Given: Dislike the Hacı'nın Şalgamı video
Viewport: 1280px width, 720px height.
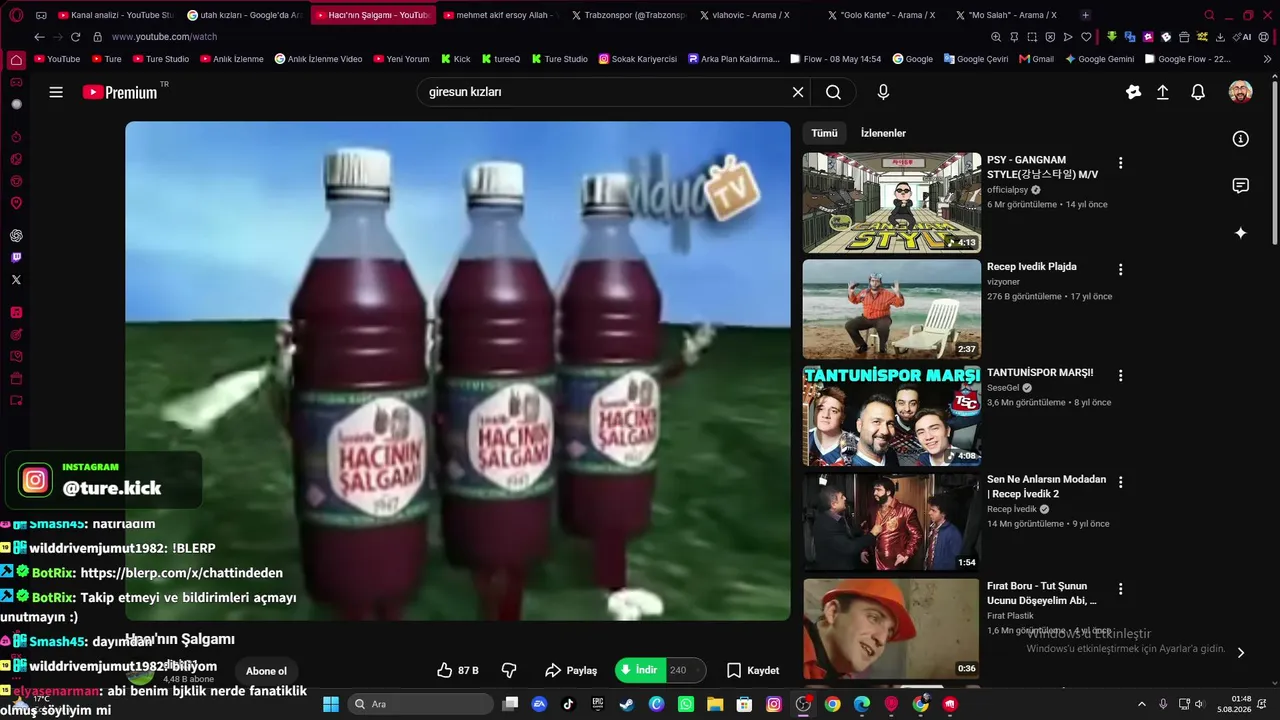Looking at the screenshot, I should [x=509, y=670].
